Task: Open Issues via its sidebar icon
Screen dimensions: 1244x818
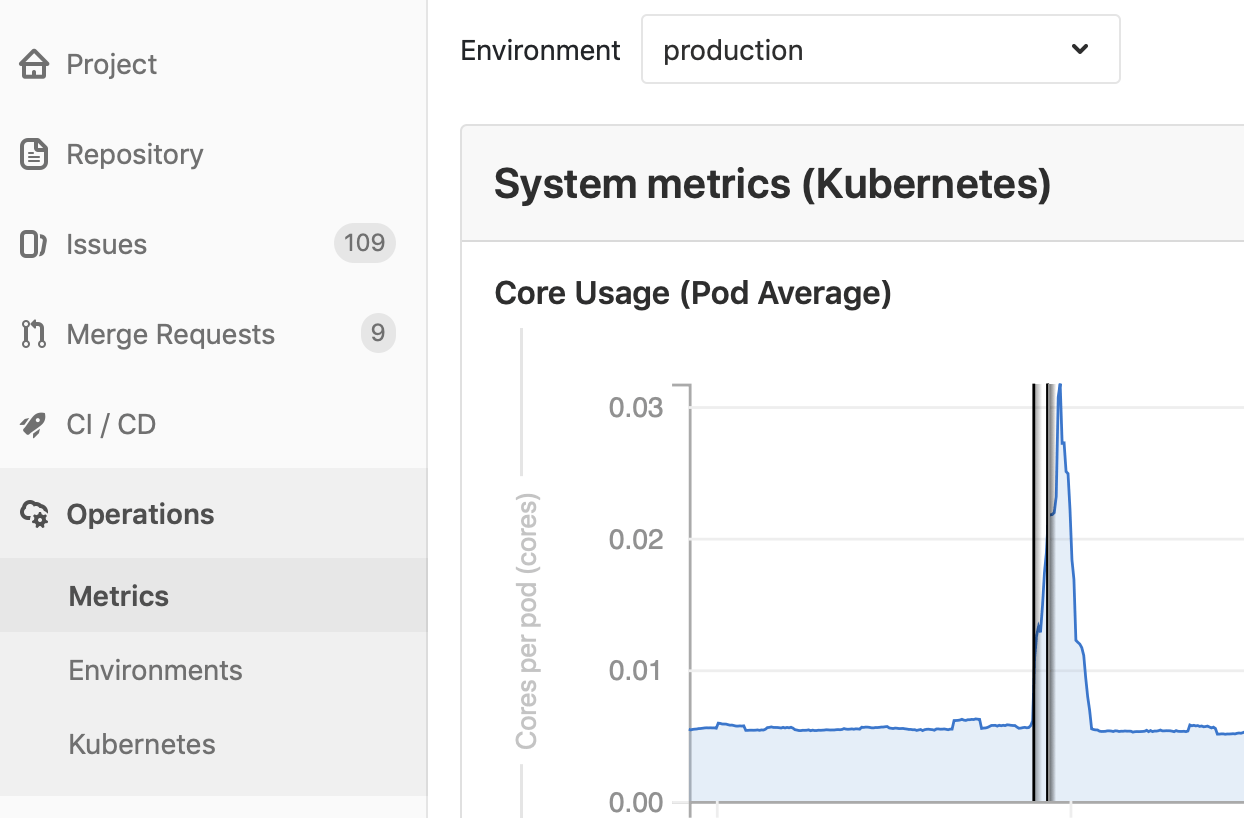Action: click(33, 244)
